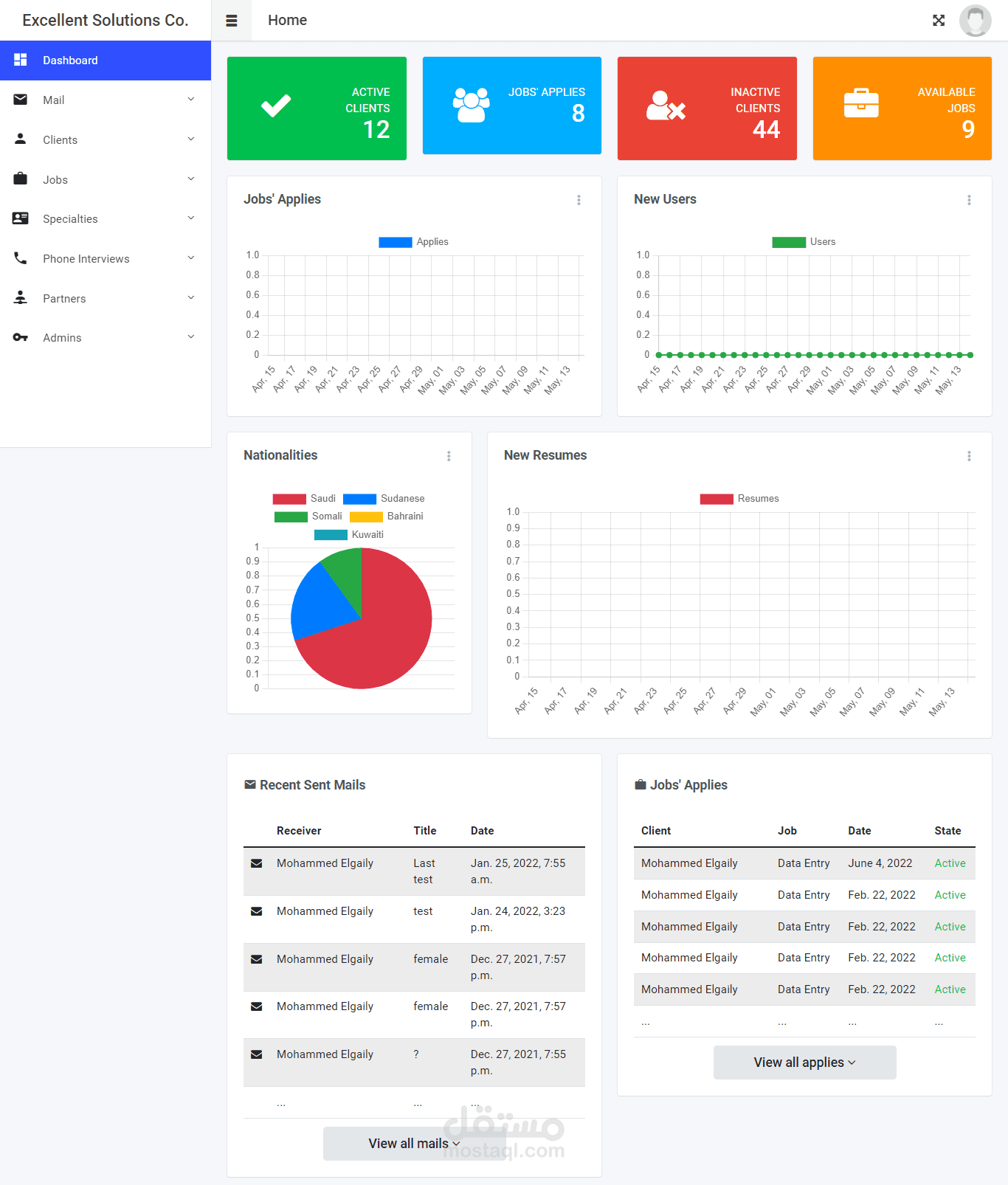Click the 'June 4, 2022' date cell
1008x1185 pixels.
tap(880, 863)
